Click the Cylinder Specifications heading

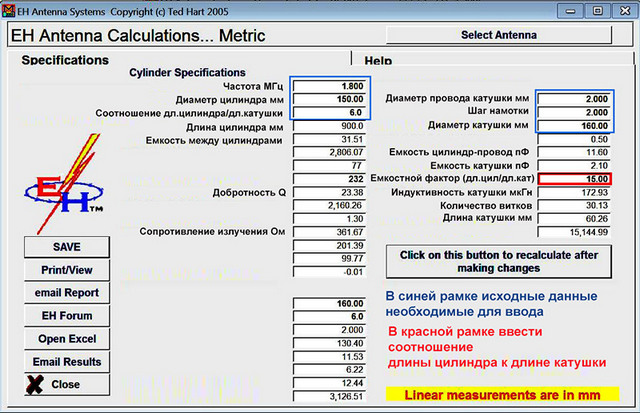pos(187,73)
